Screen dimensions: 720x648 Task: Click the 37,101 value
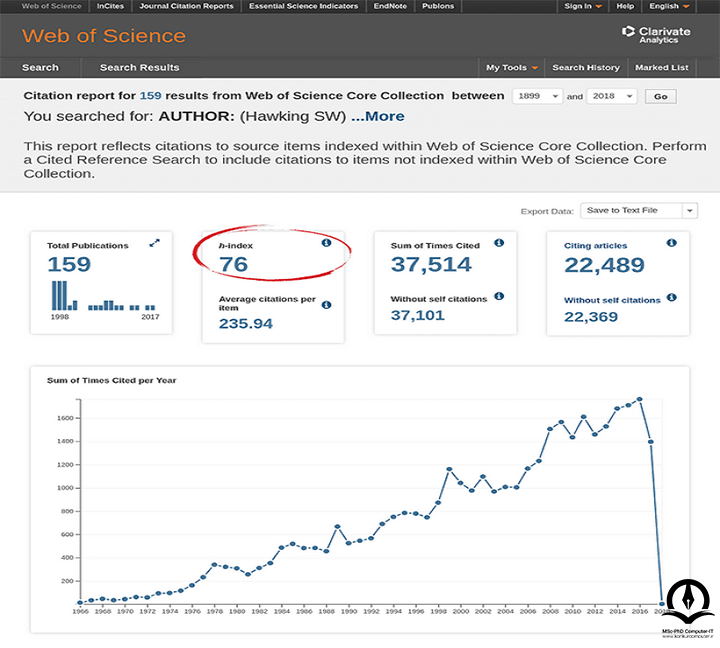click(417, 316)
